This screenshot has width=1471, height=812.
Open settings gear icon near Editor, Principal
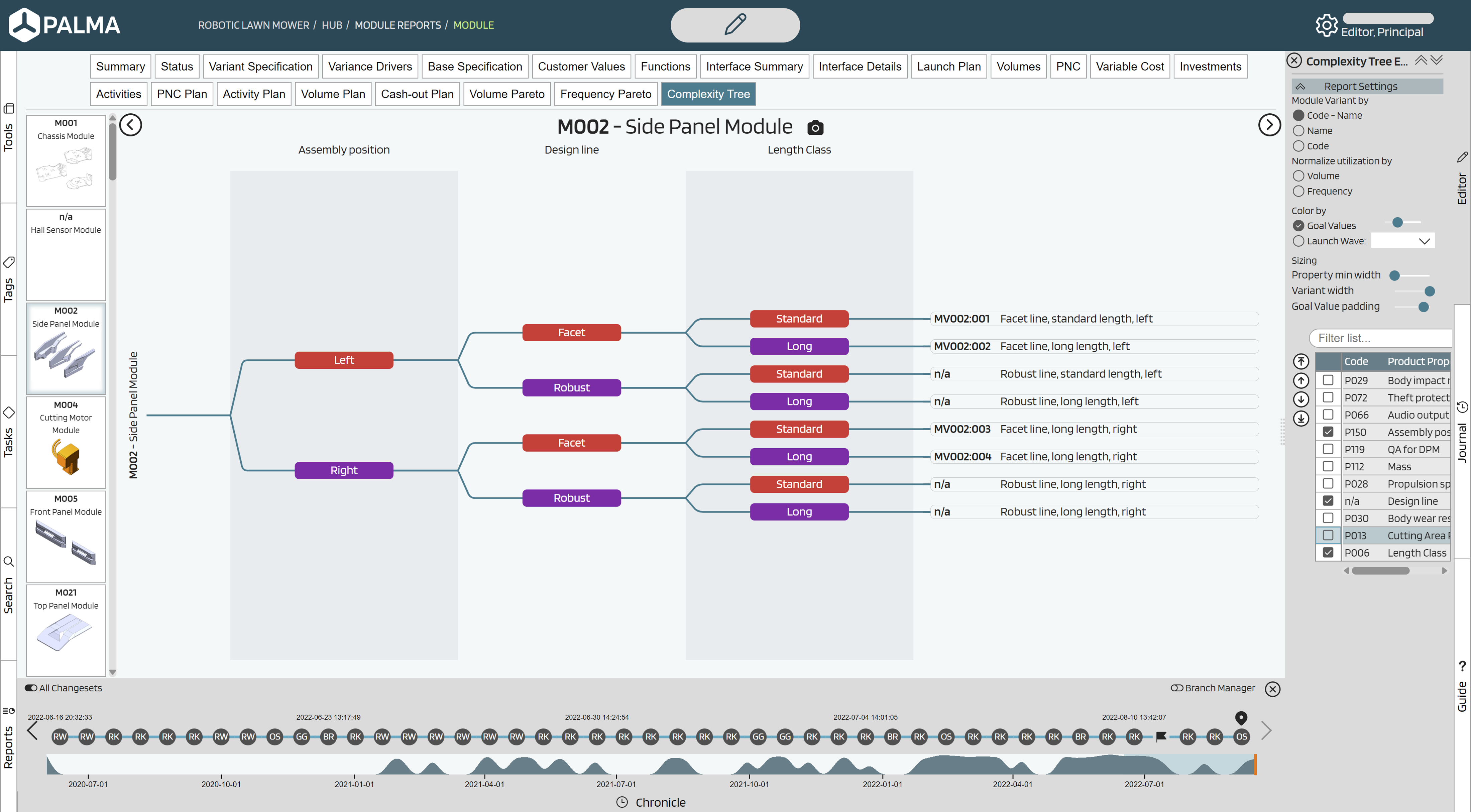coord(1325,26)
